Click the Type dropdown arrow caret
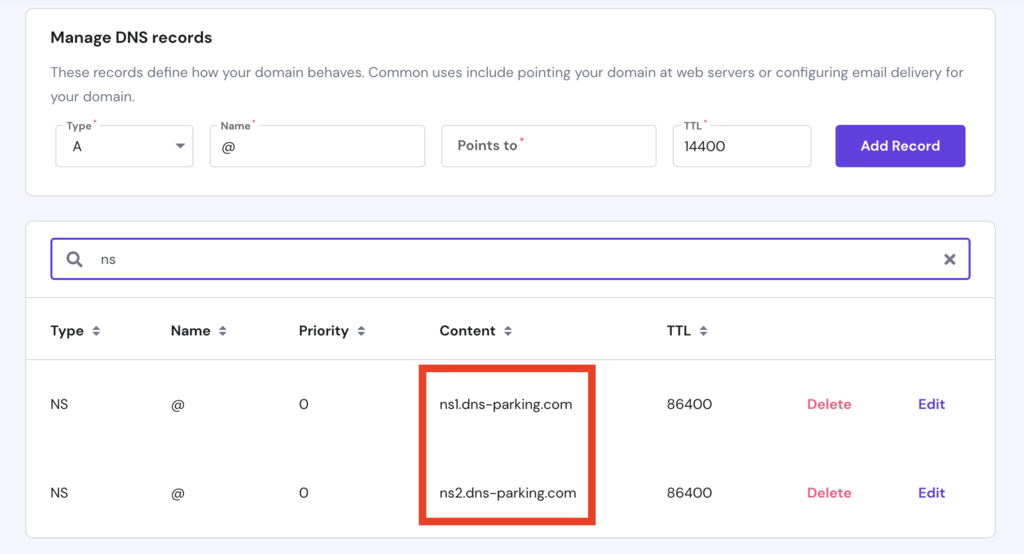Viewport: 1024px width, 554px height. click(180, 146)
